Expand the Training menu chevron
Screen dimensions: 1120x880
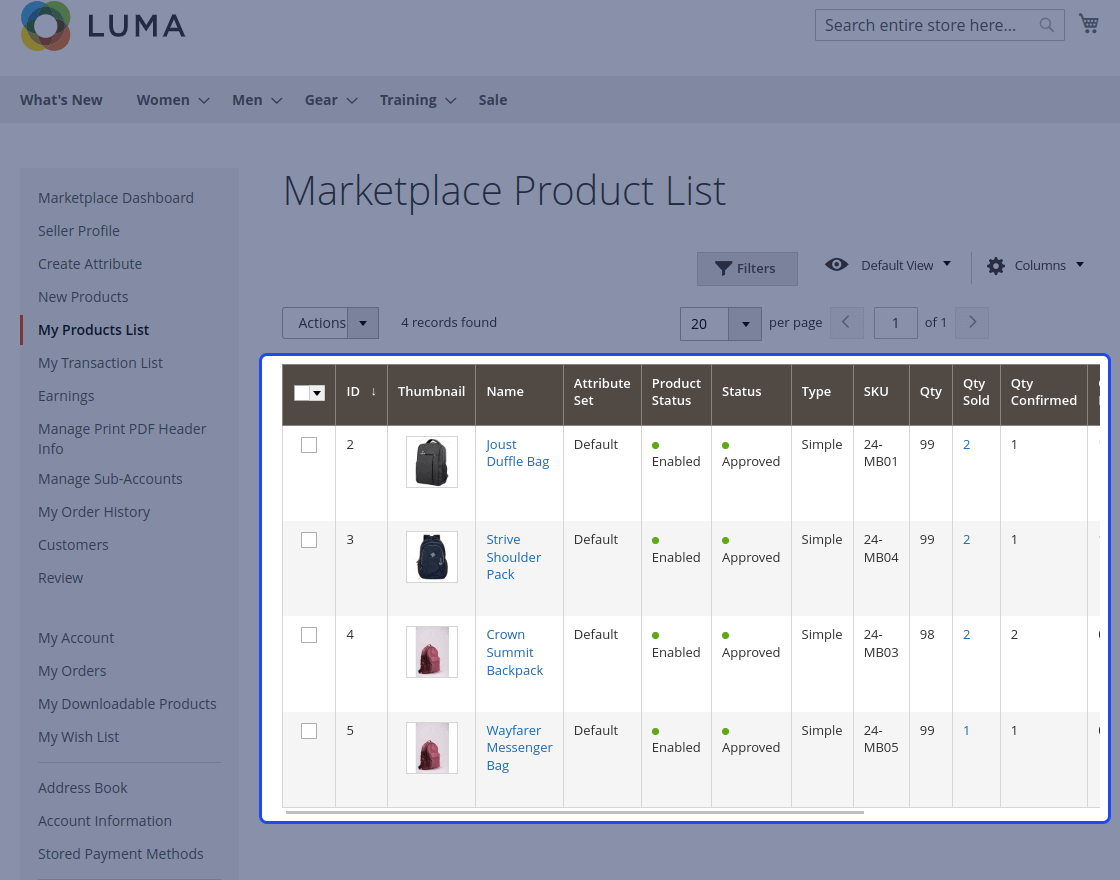[x=451, y=101]
